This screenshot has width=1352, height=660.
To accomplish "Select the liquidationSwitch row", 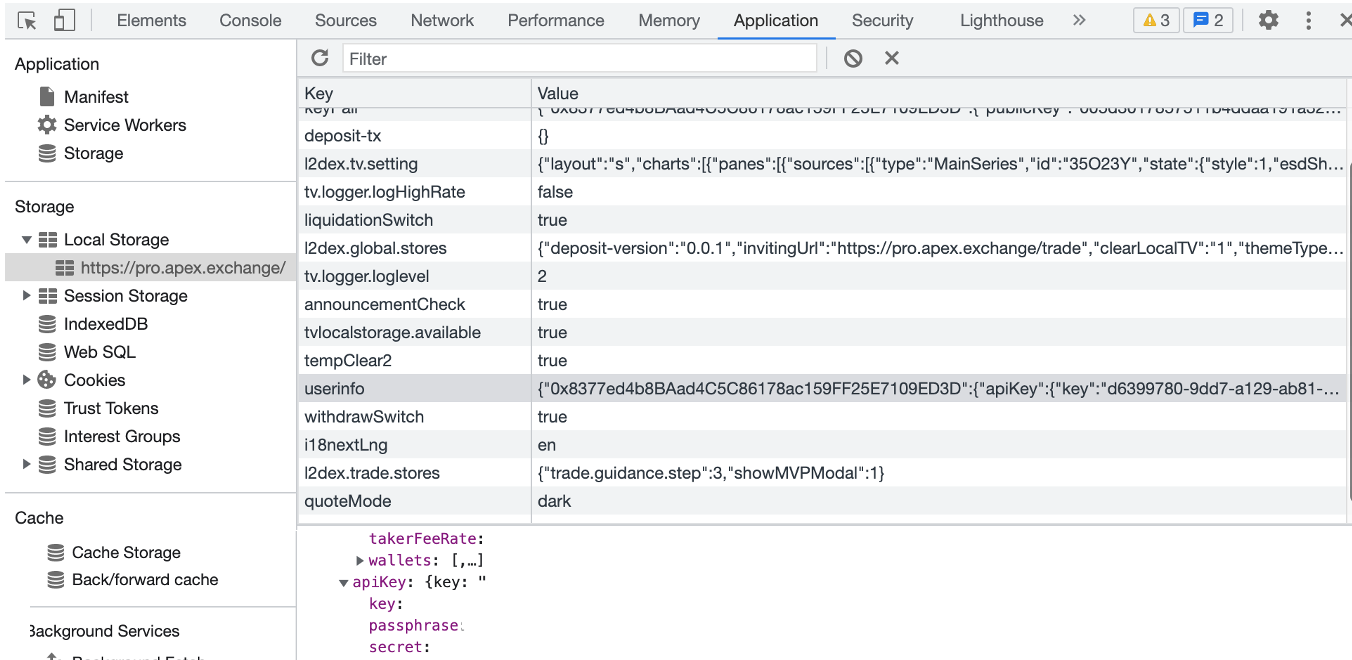I will point(368,220).
